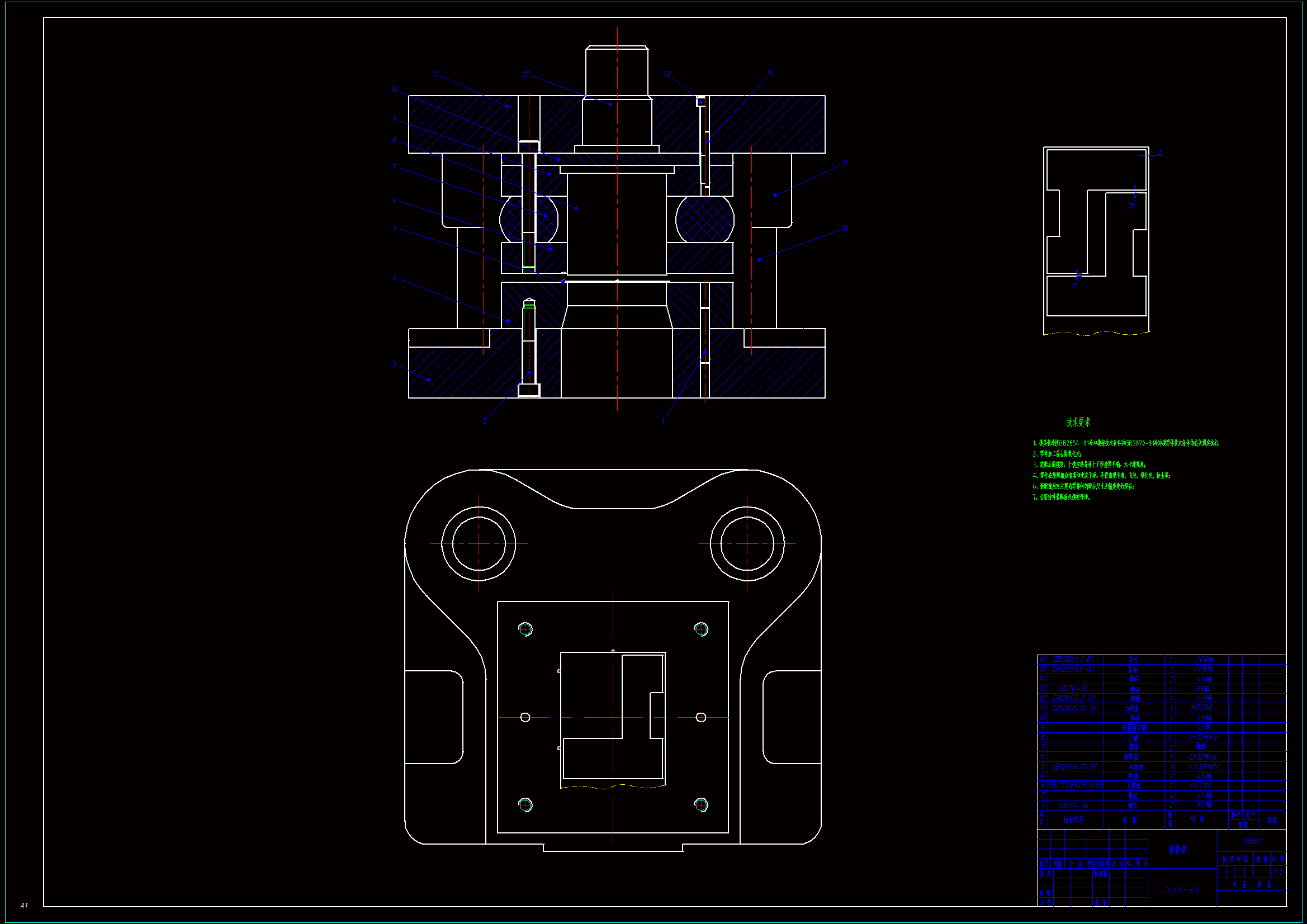Click the GB/T2851.3.1990 cell in parts list
Screen dimensions: 1307x924
tap(1075, 785)
